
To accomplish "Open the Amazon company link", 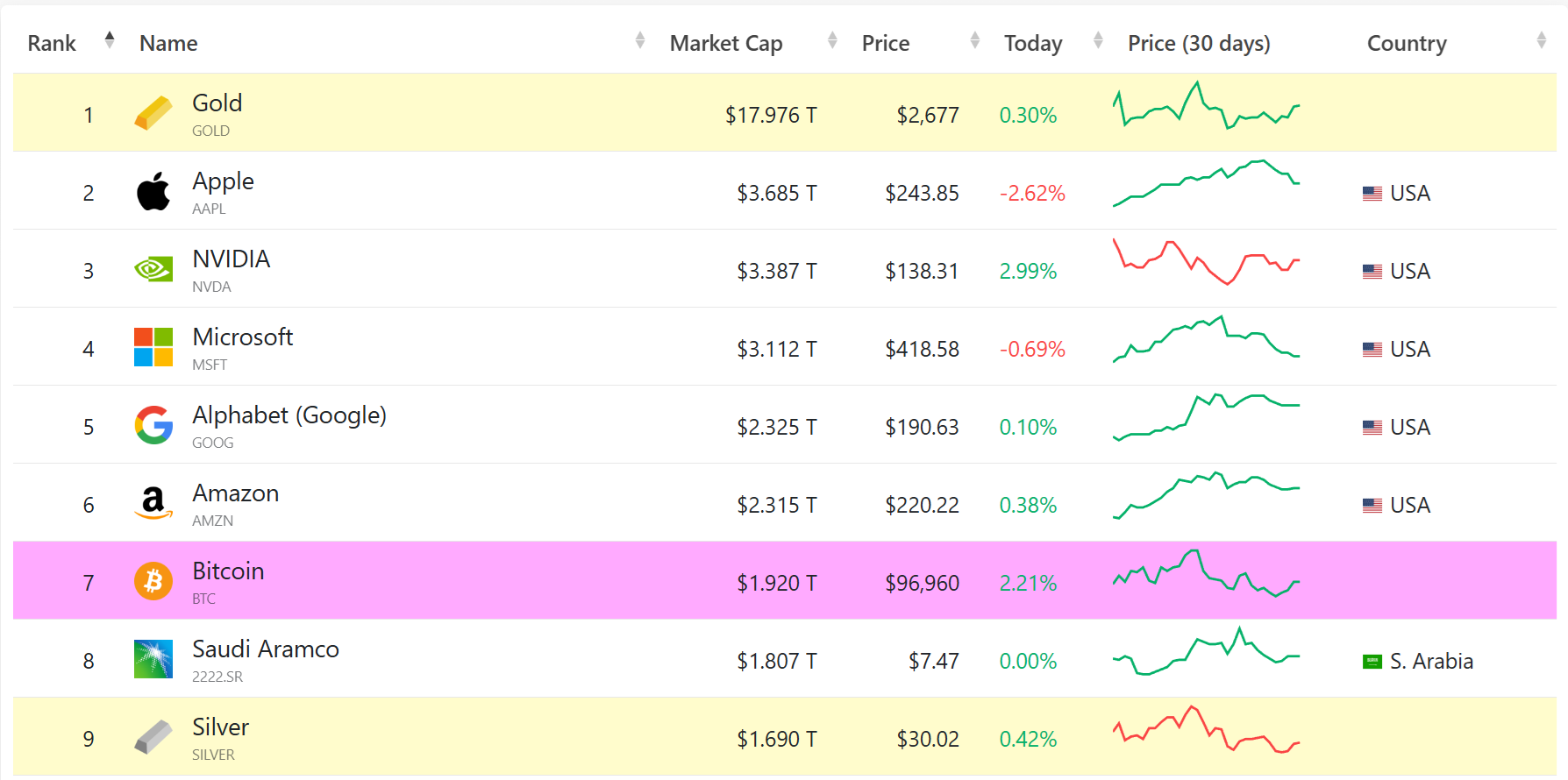I will pos(236,493).
